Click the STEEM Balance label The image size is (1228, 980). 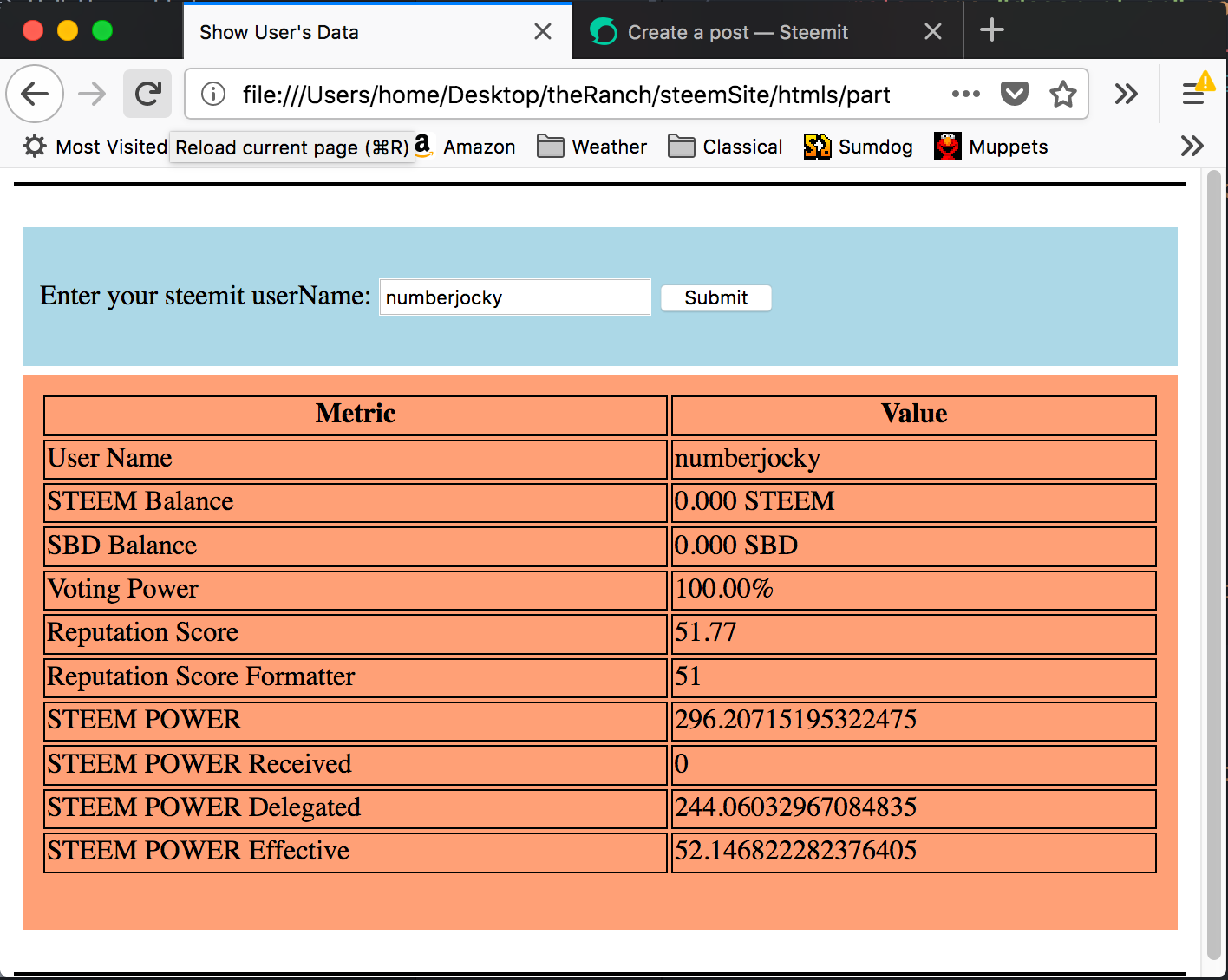(140, 501)
